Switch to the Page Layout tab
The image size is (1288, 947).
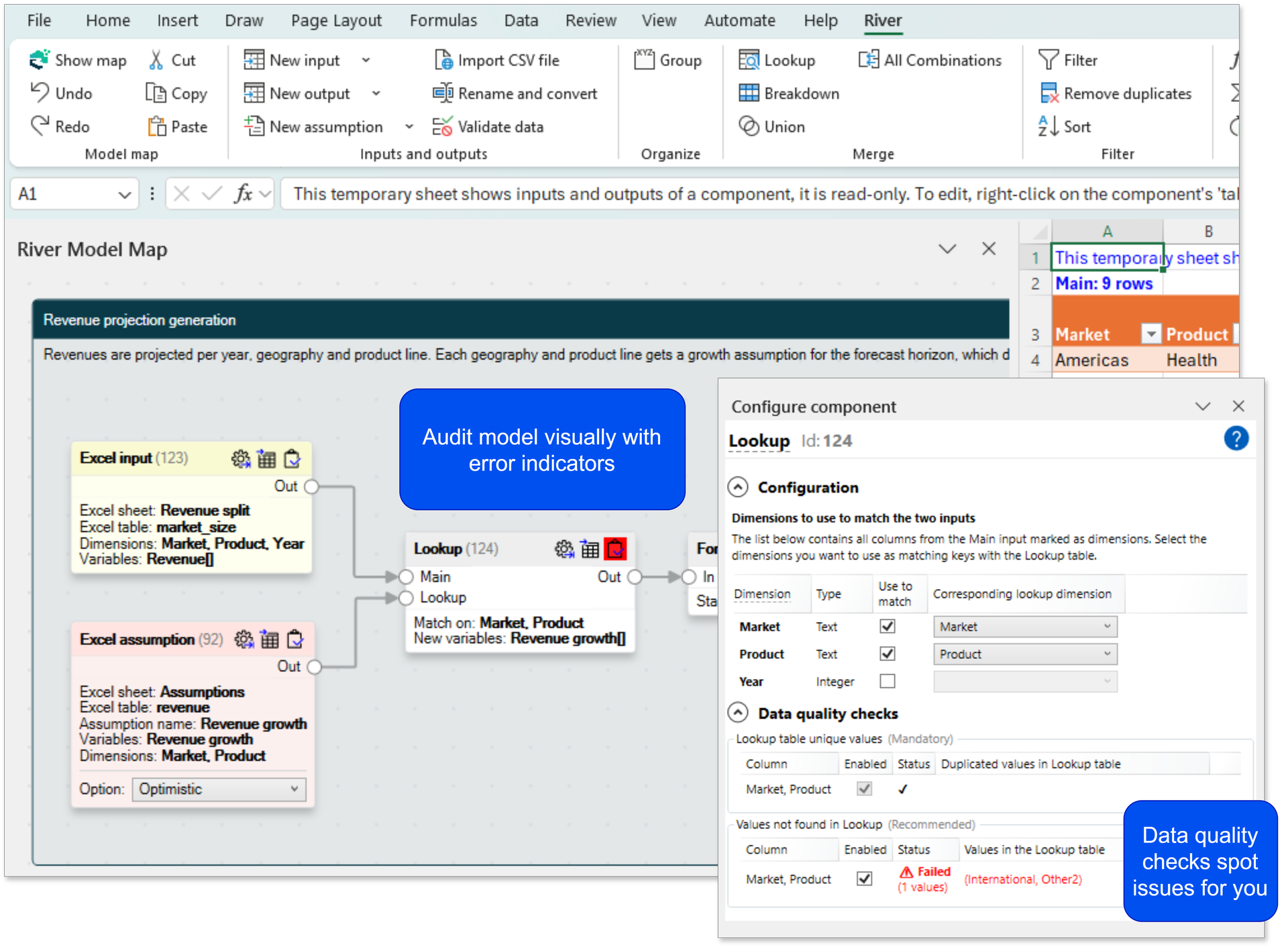[x=336, y=21]
